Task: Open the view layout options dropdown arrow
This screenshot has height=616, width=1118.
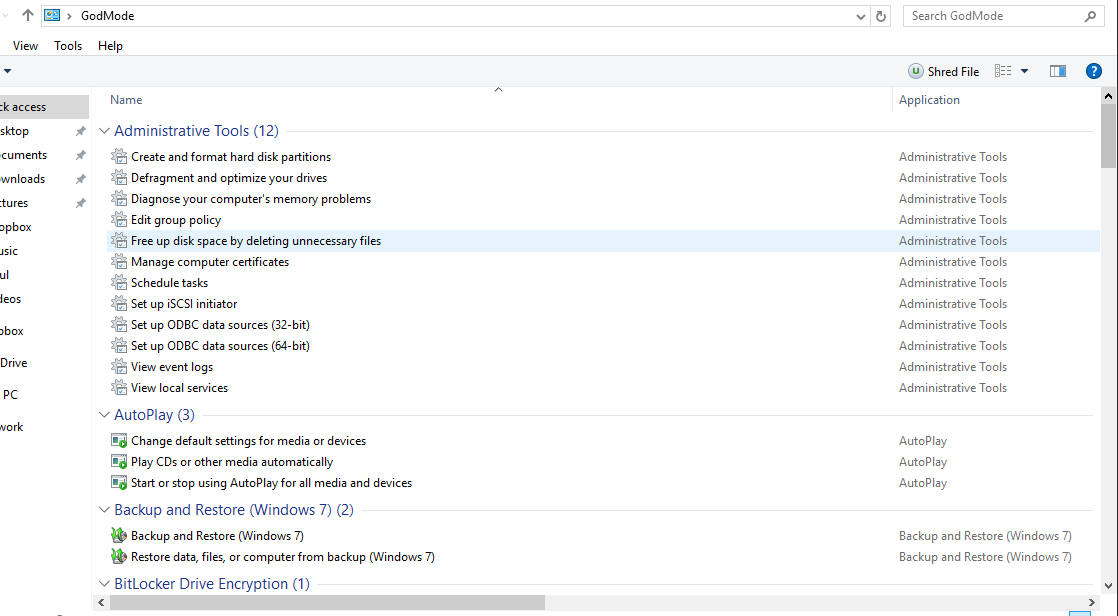Action: [x=1024, y=71]
